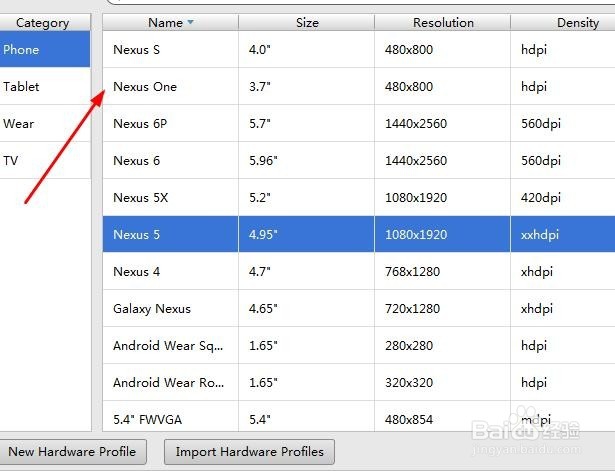Click the 4.95" size cell
The image size is (615, 471).
(307, 234)
